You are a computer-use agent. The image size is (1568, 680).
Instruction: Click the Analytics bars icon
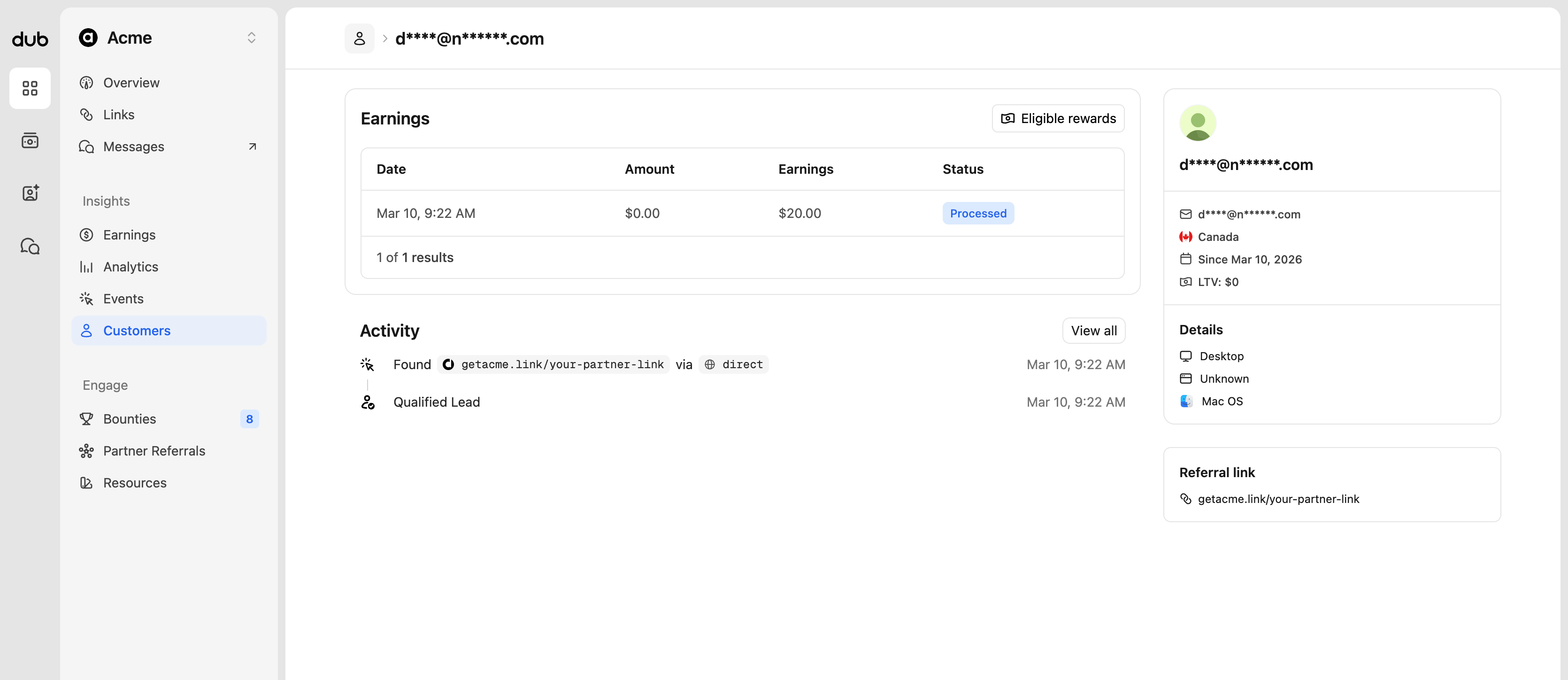pyautogui.click(x=86, y=267)
